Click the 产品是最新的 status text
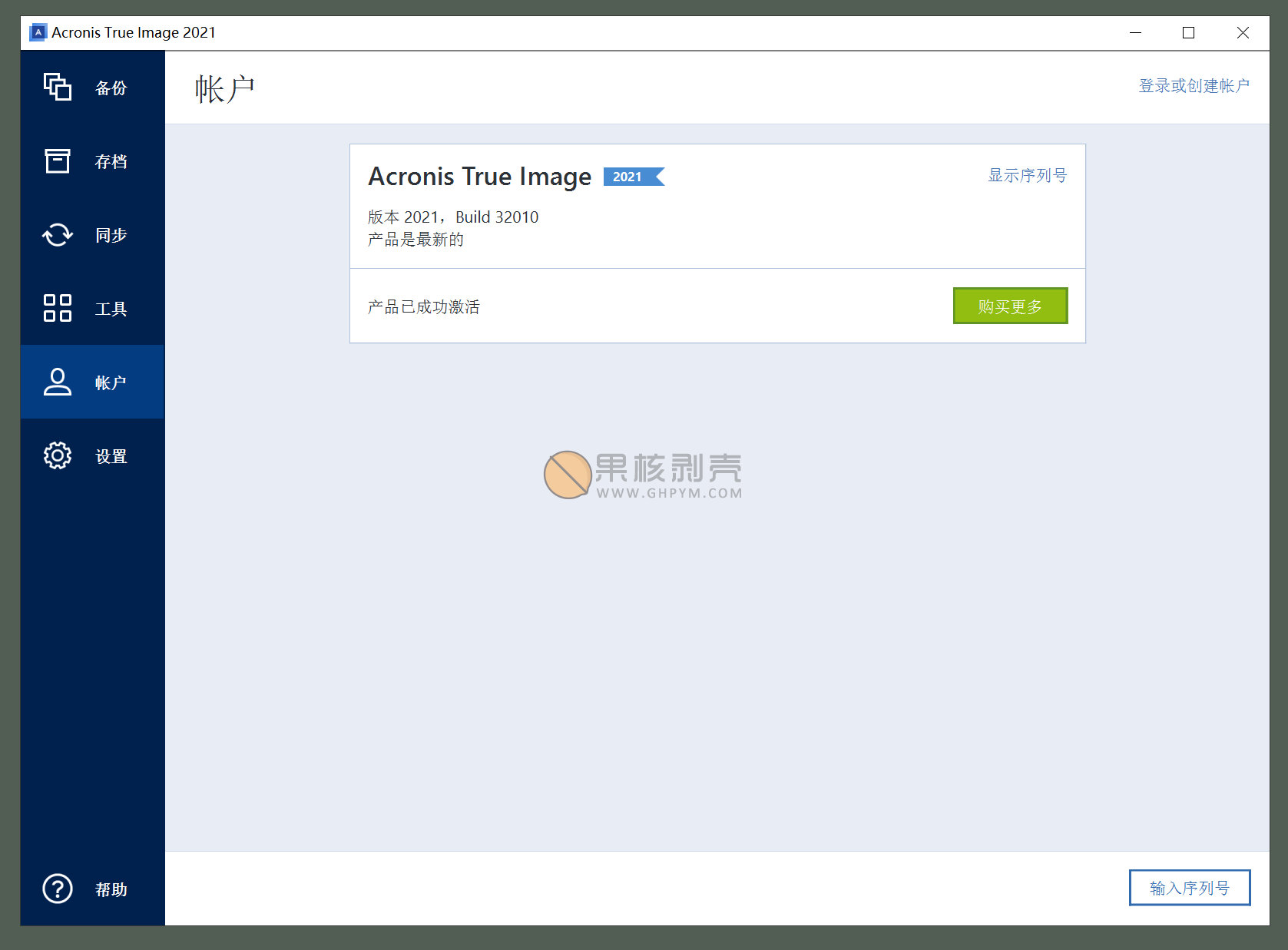This screenshot has height=950, width=1288. 416,239
